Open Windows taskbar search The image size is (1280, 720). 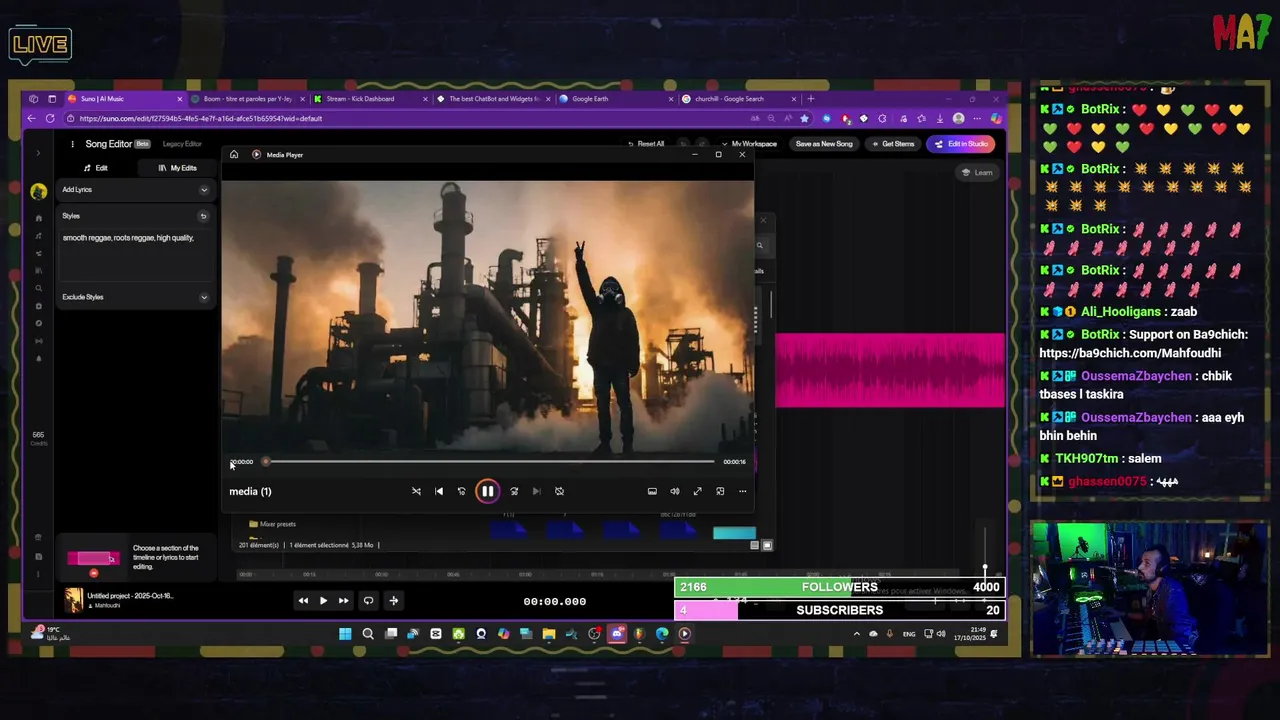368,634
